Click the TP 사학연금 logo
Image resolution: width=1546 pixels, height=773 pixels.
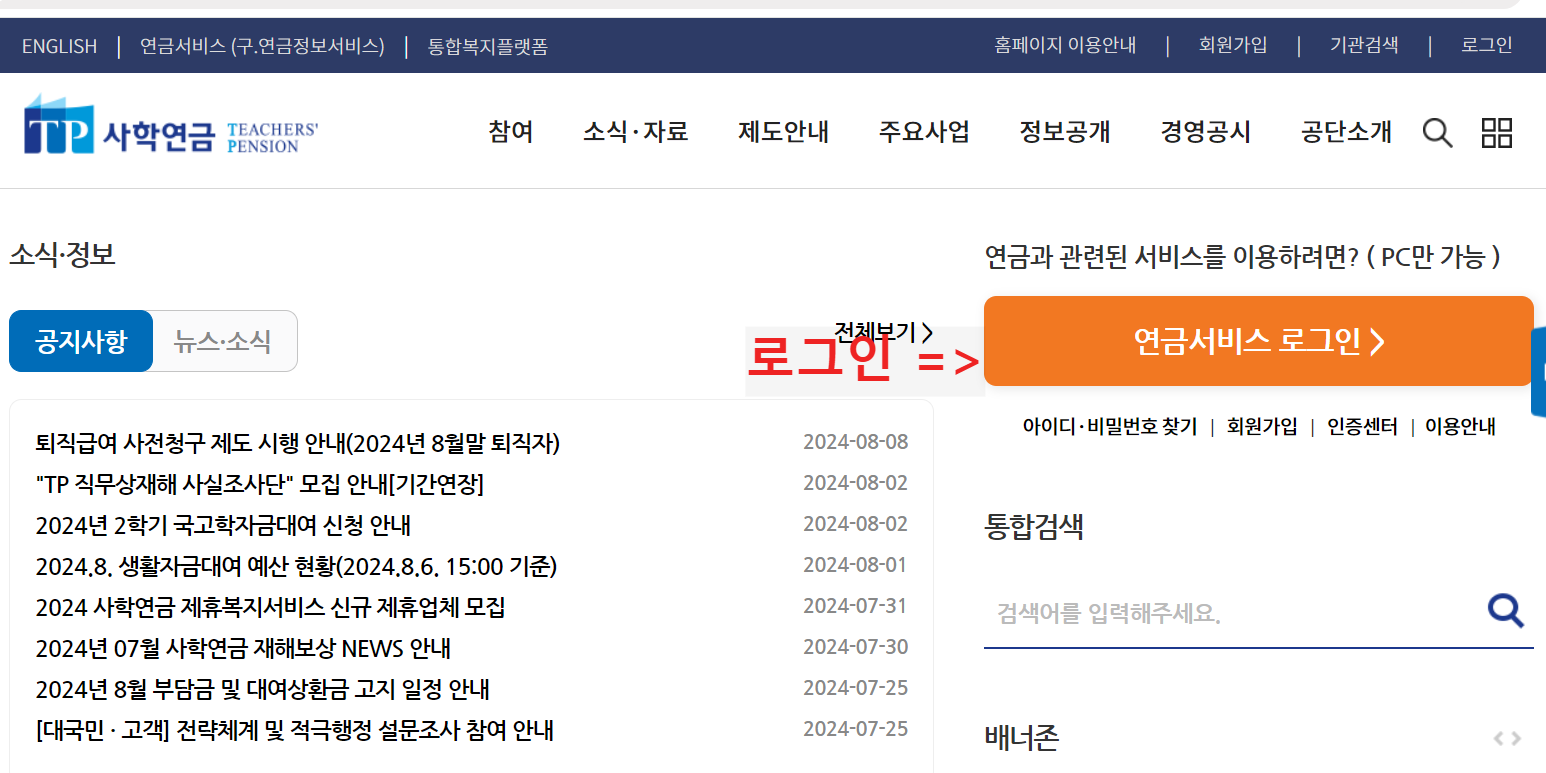171,126
